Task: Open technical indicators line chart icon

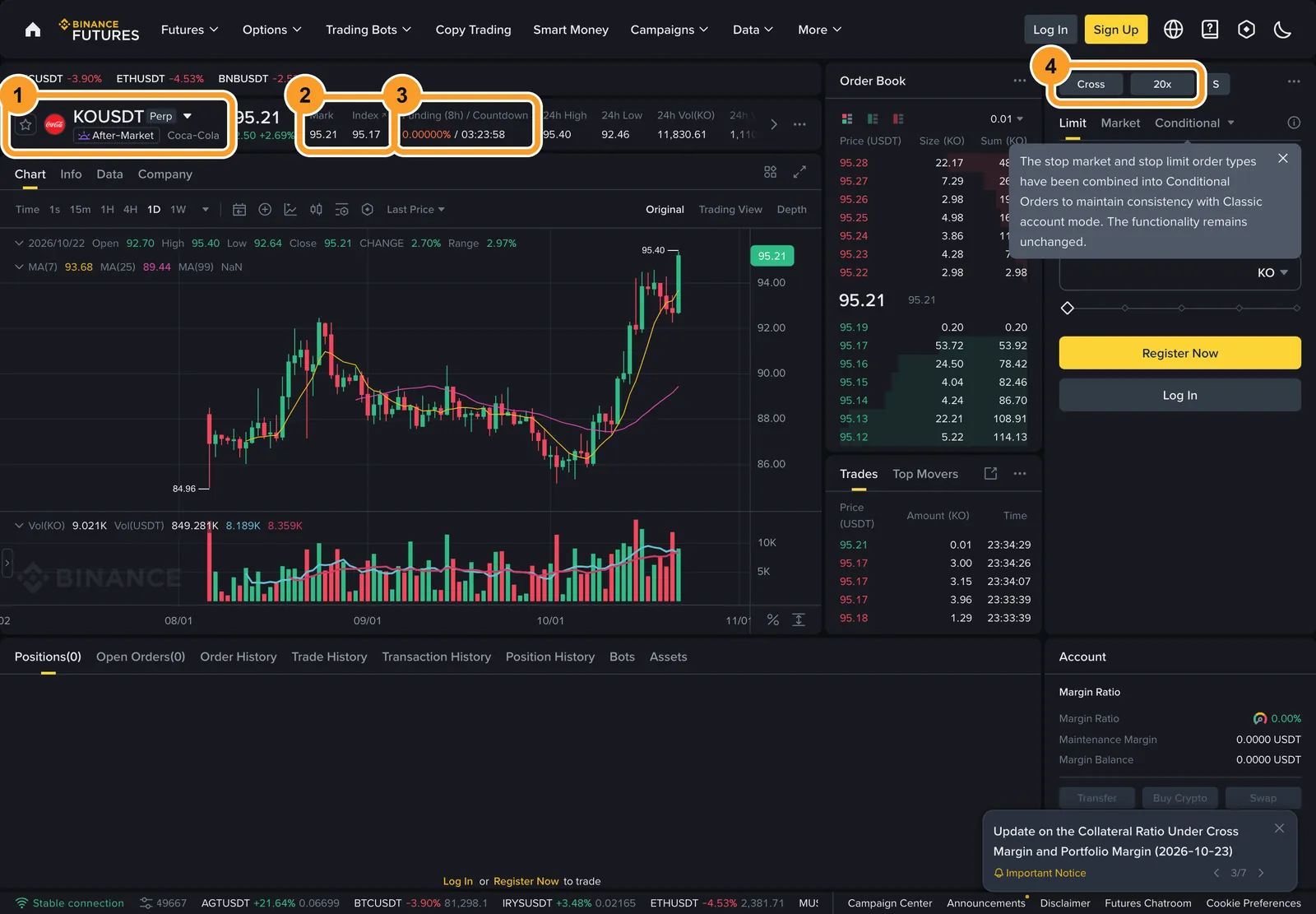Action: click(x=290, y=210)
